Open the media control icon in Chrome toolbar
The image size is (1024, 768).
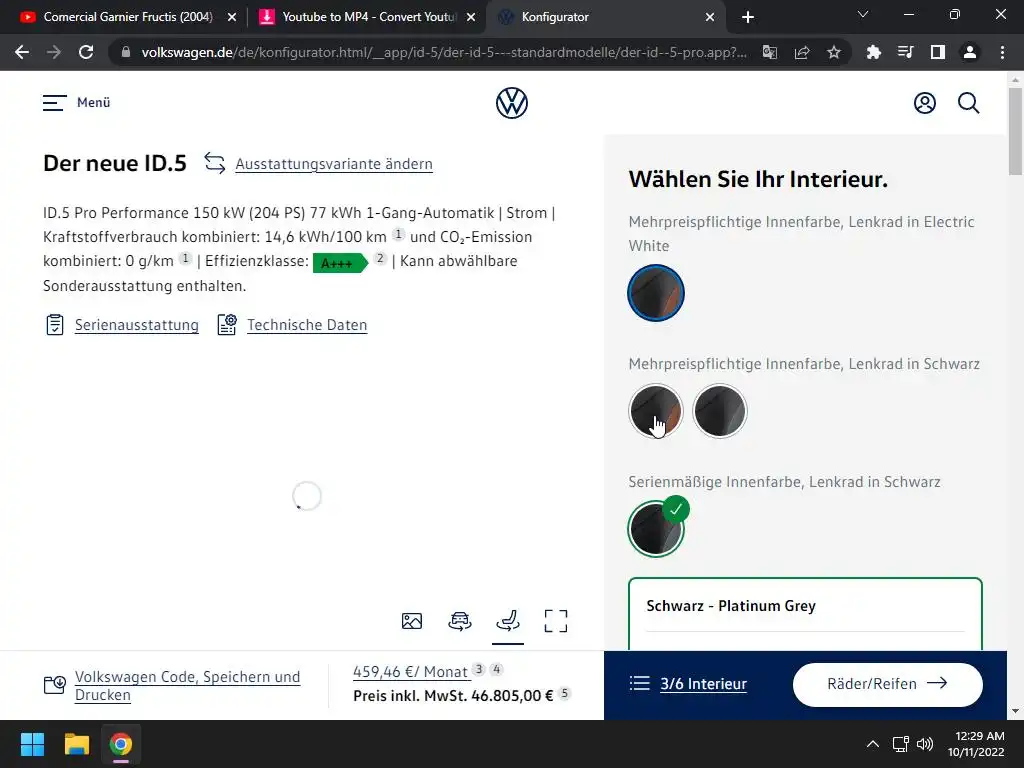point(905,52)
